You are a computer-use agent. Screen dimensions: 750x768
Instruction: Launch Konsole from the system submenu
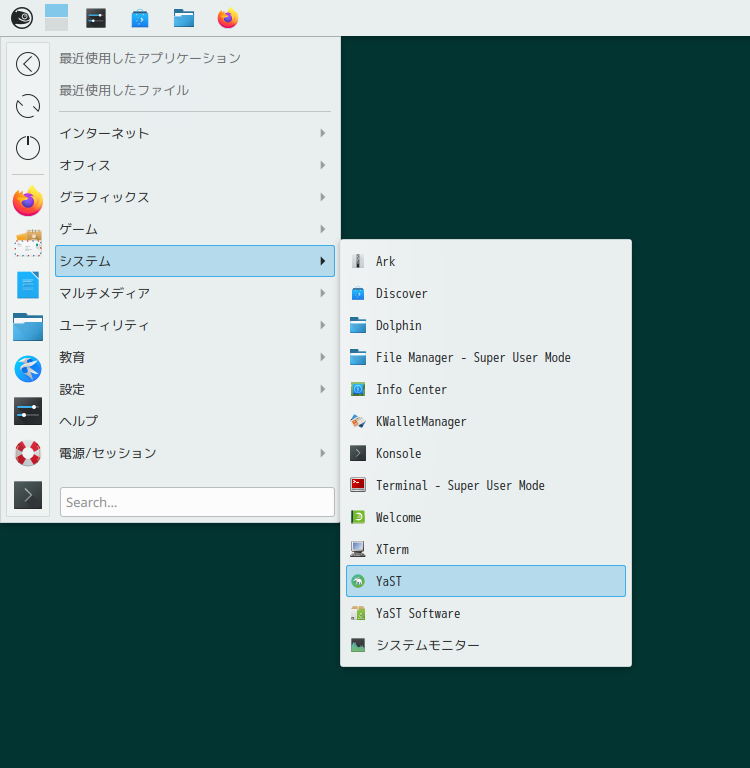[486, 453]
